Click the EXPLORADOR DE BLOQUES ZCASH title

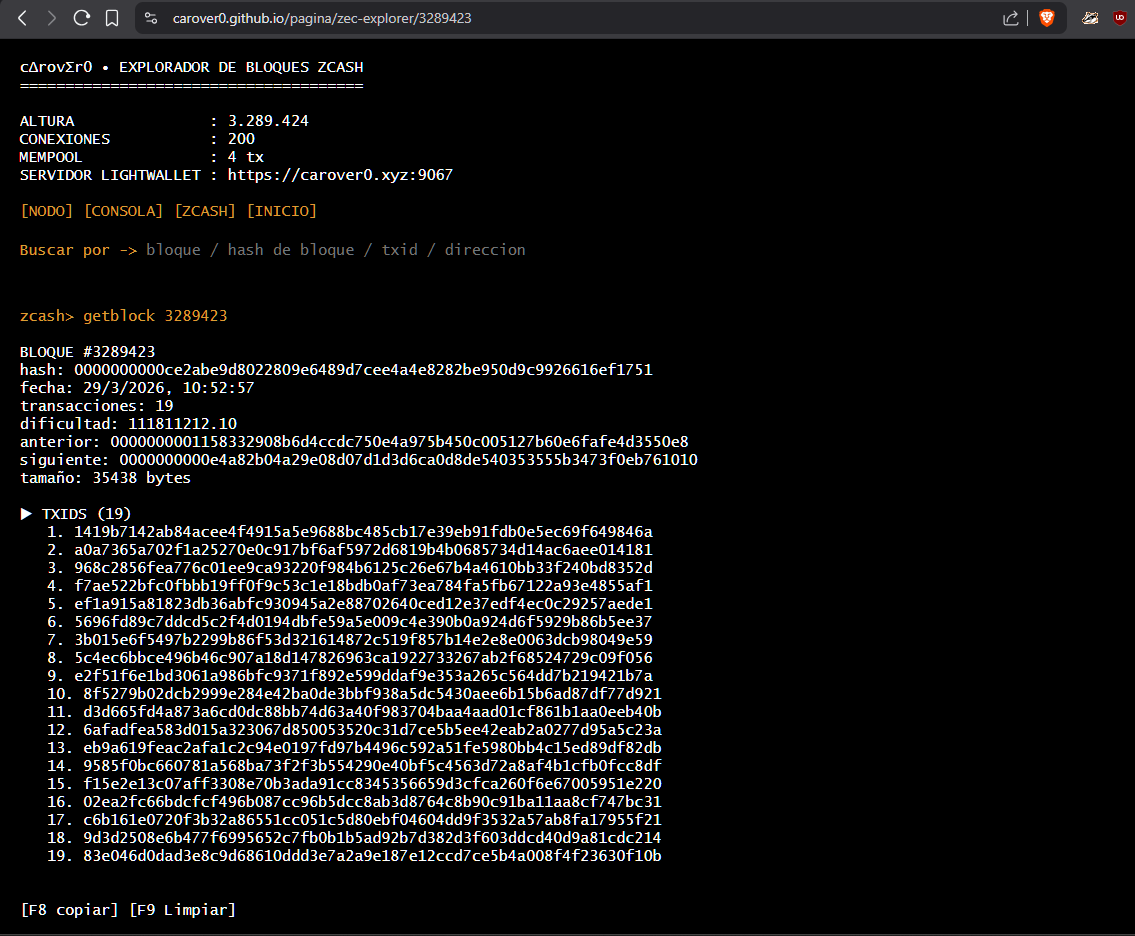click(241, 67)
